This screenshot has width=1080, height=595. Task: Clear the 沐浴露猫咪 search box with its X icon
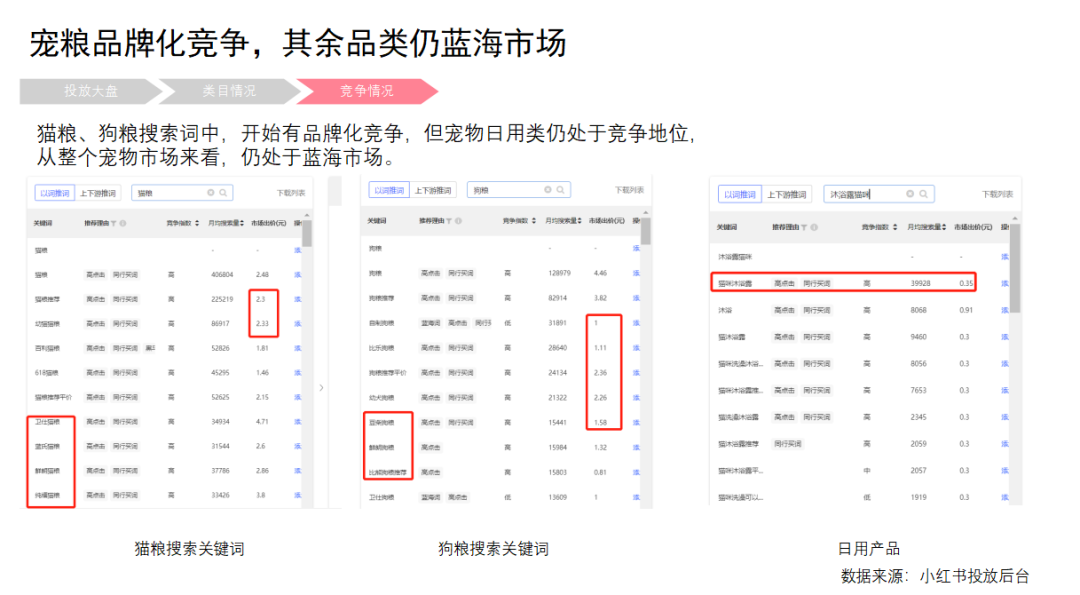[x=910, y=194]
